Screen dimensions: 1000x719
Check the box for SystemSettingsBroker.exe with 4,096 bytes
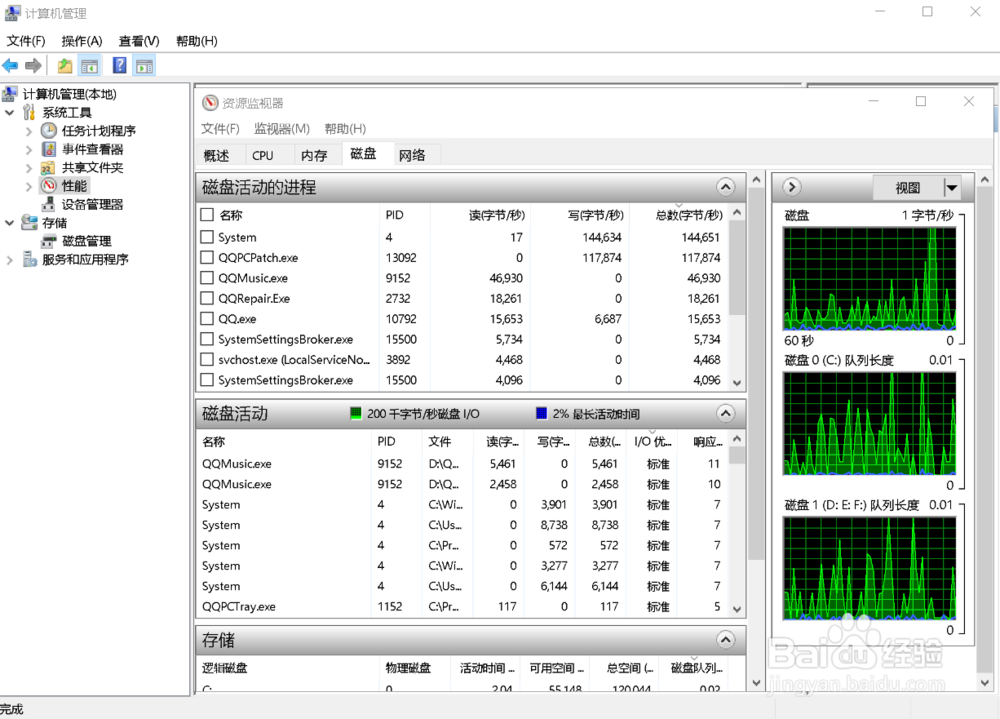tap(207, 380)
